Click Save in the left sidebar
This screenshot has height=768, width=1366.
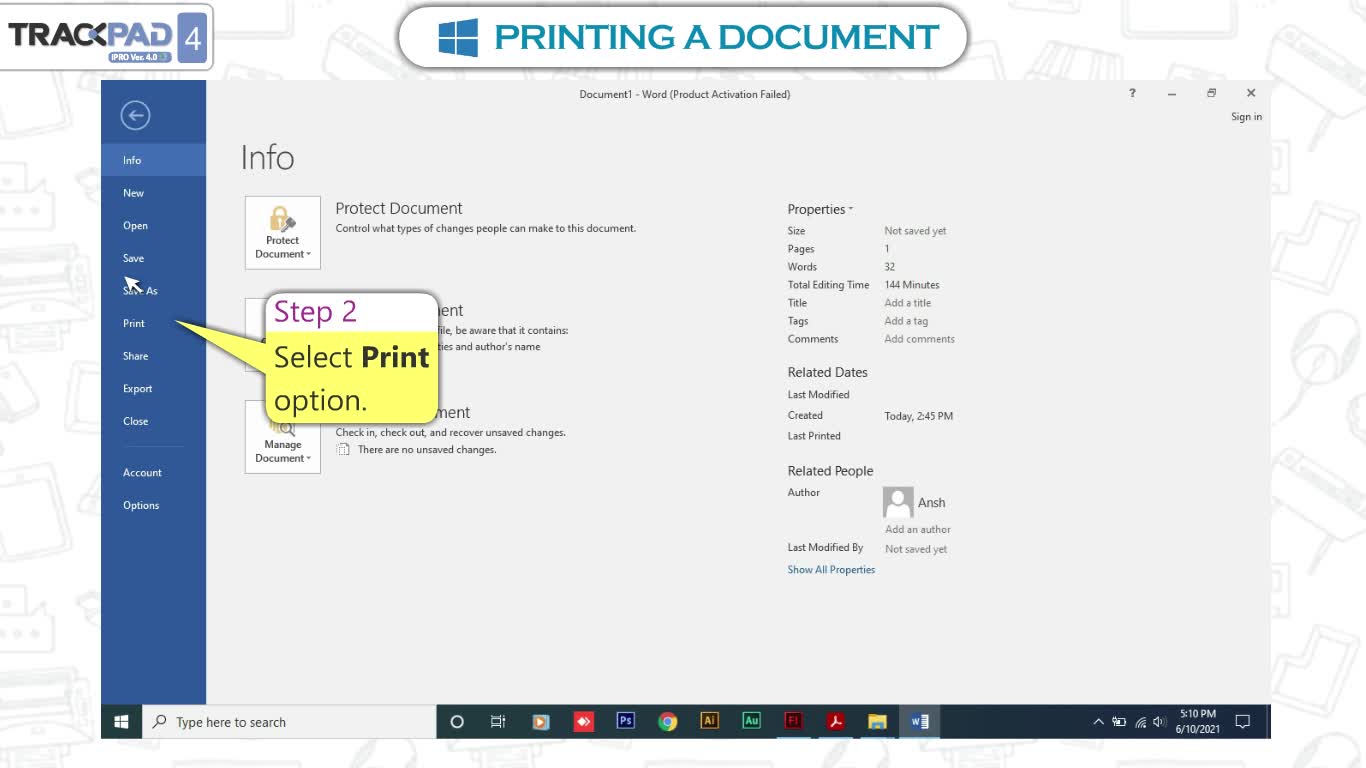[x=153, y=258]
